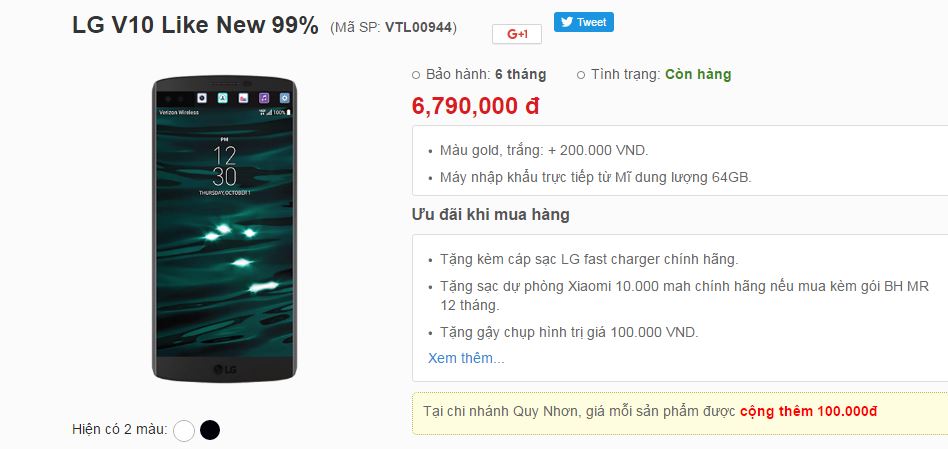
Task: Tap the blue settings gear on phone
Action: pos(284,97)
